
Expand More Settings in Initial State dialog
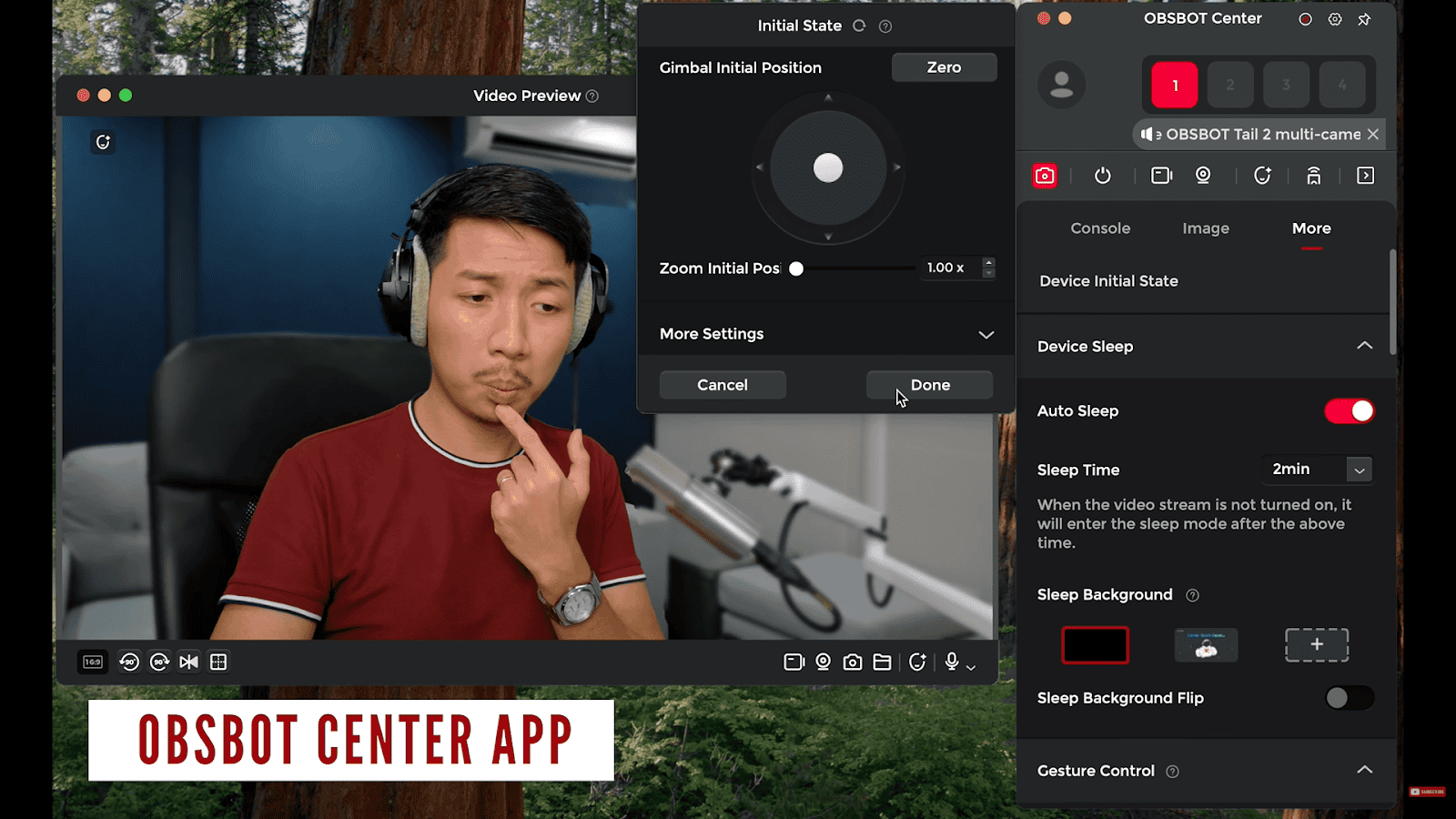[x=986, y=335]
